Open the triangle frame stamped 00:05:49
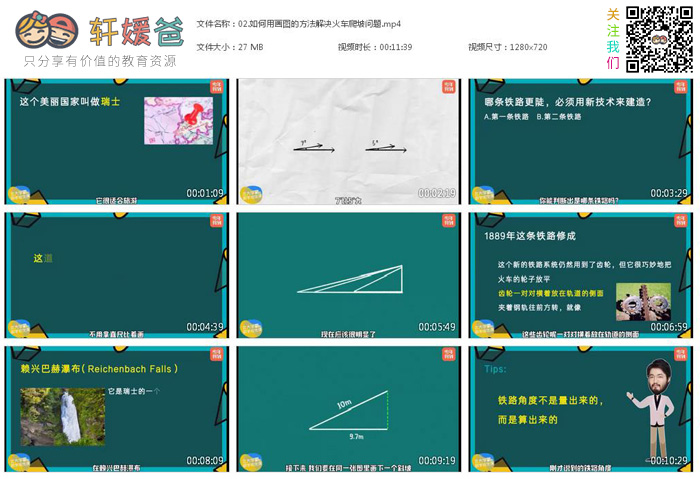This screenshot has width=700, height=479. pyautogui.click(x=349, y=275)
